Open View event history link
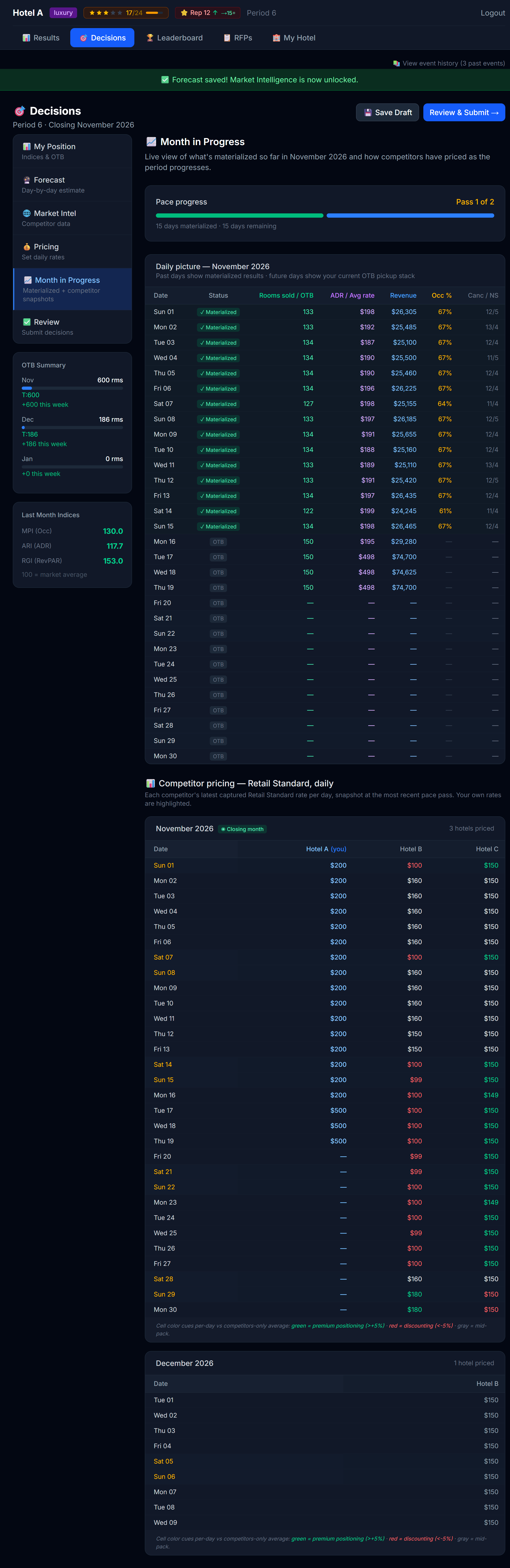This screenshot has height=1568, width=510. point(449,63)
